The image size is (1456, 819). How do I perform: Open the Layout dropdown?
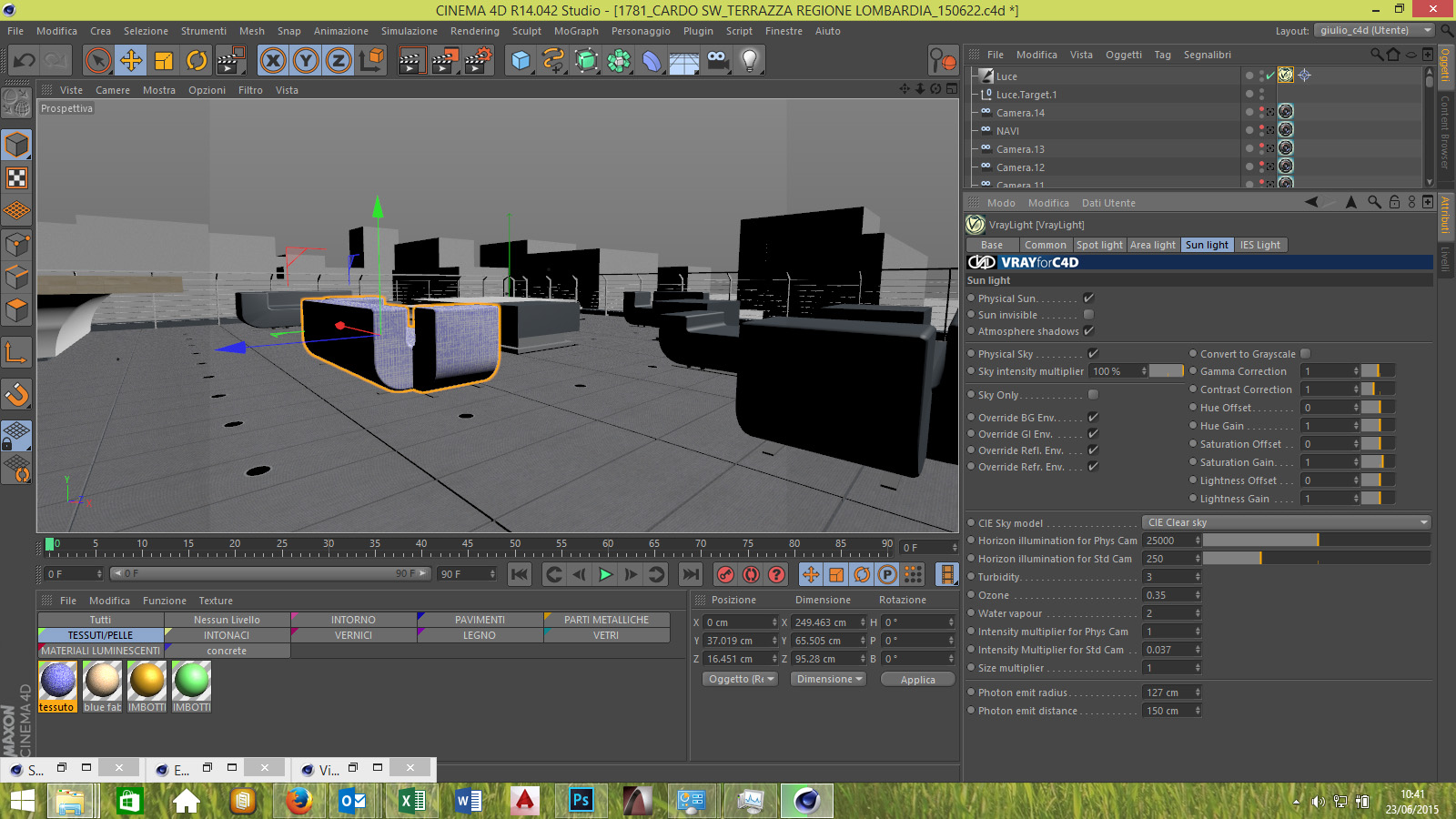(x=1373, y=30)
